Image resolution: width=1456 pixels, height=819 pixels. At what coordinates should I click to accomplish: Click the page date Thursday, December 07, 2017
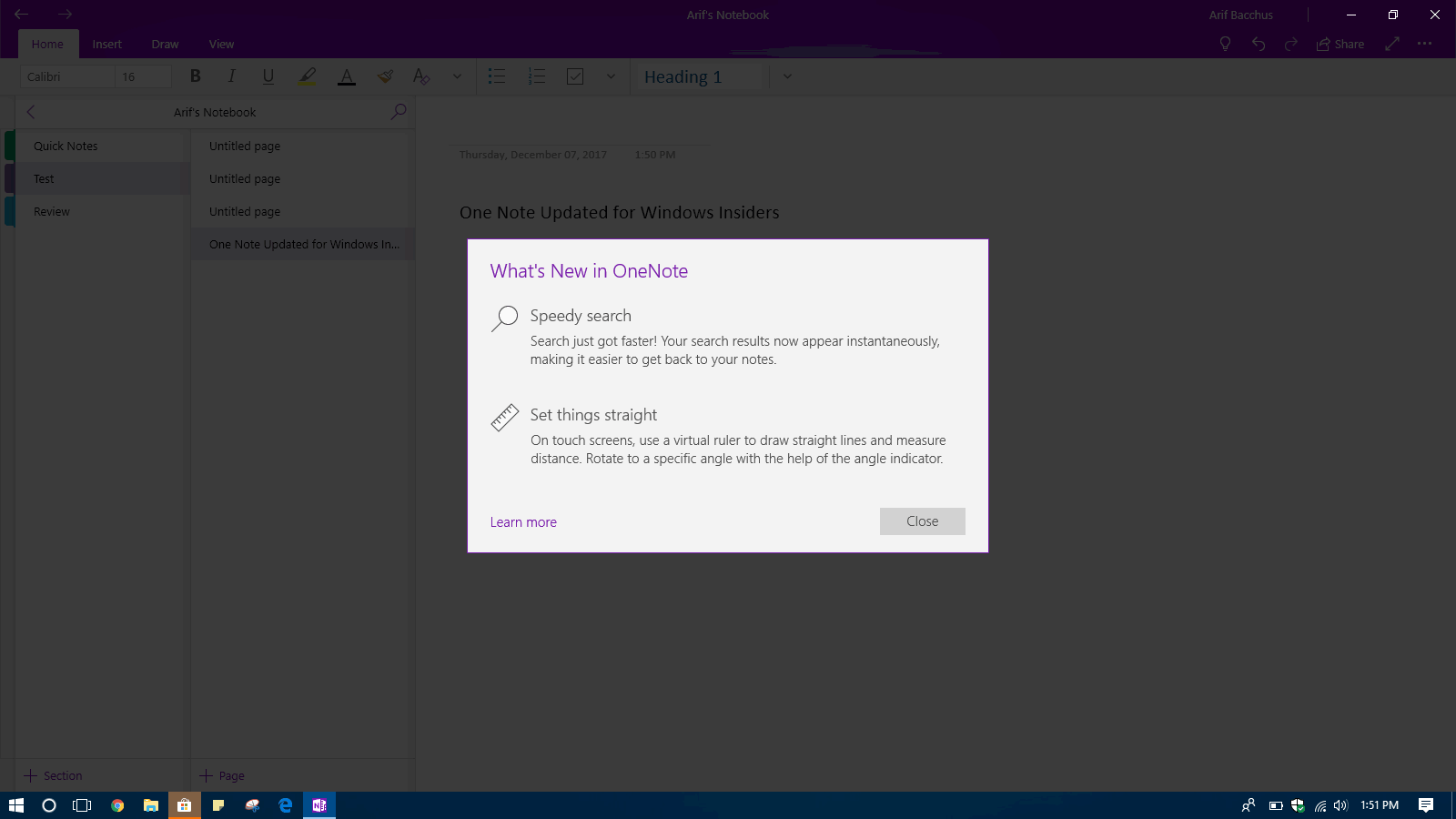(x=532, y=155)
